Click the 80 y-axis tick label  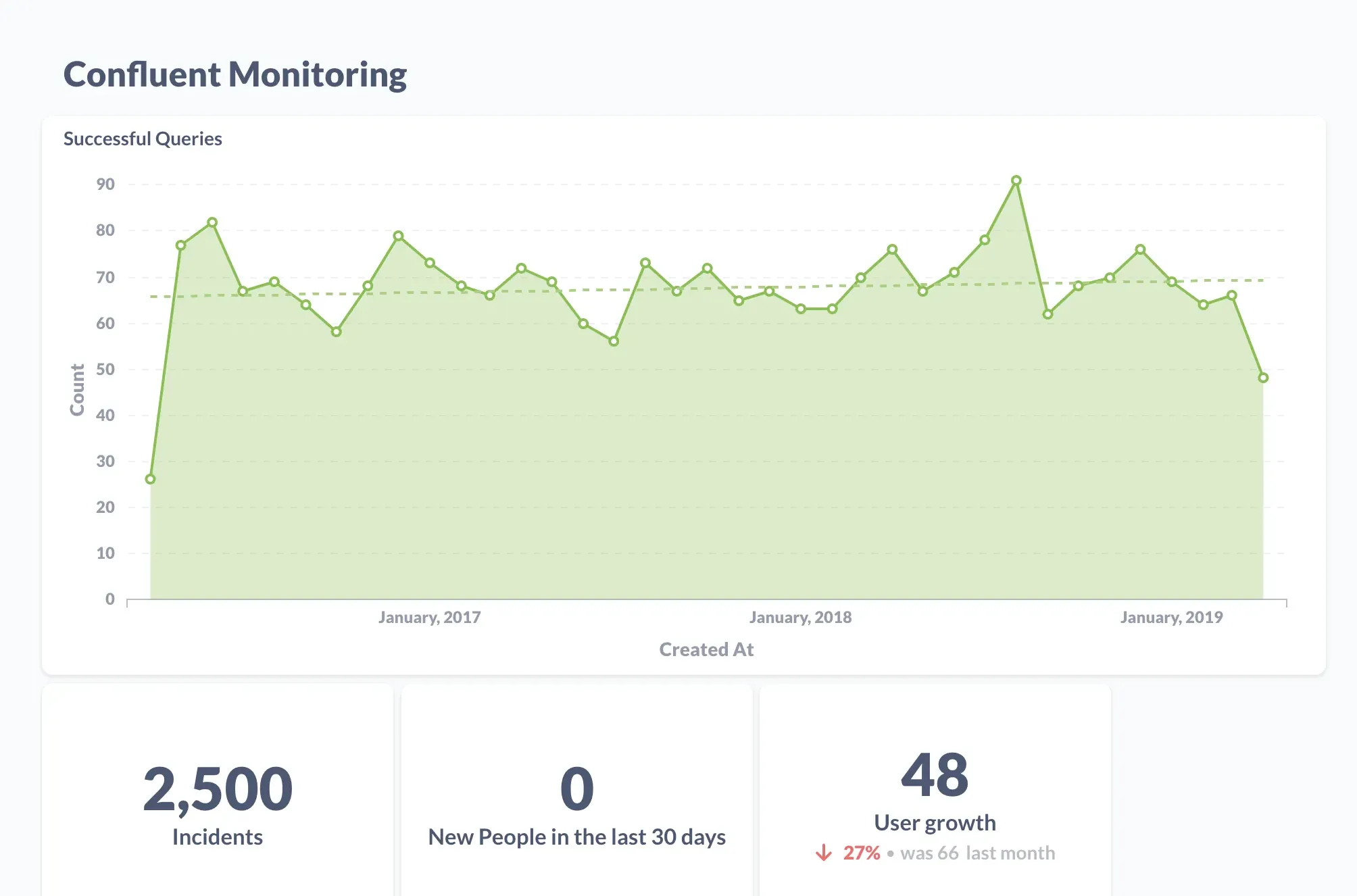105,230
